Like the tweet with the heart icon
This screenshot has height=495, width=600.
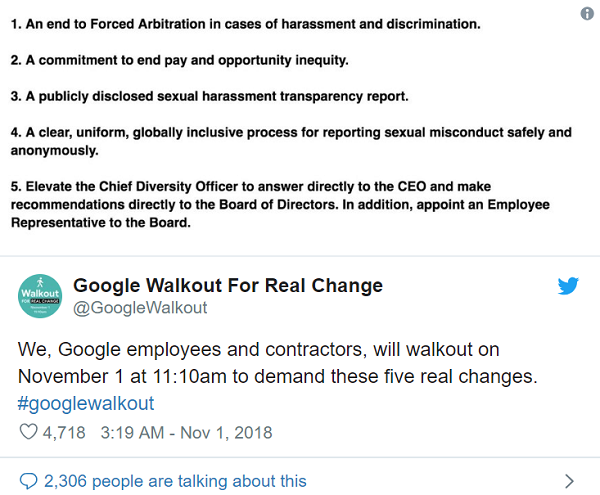29,433
